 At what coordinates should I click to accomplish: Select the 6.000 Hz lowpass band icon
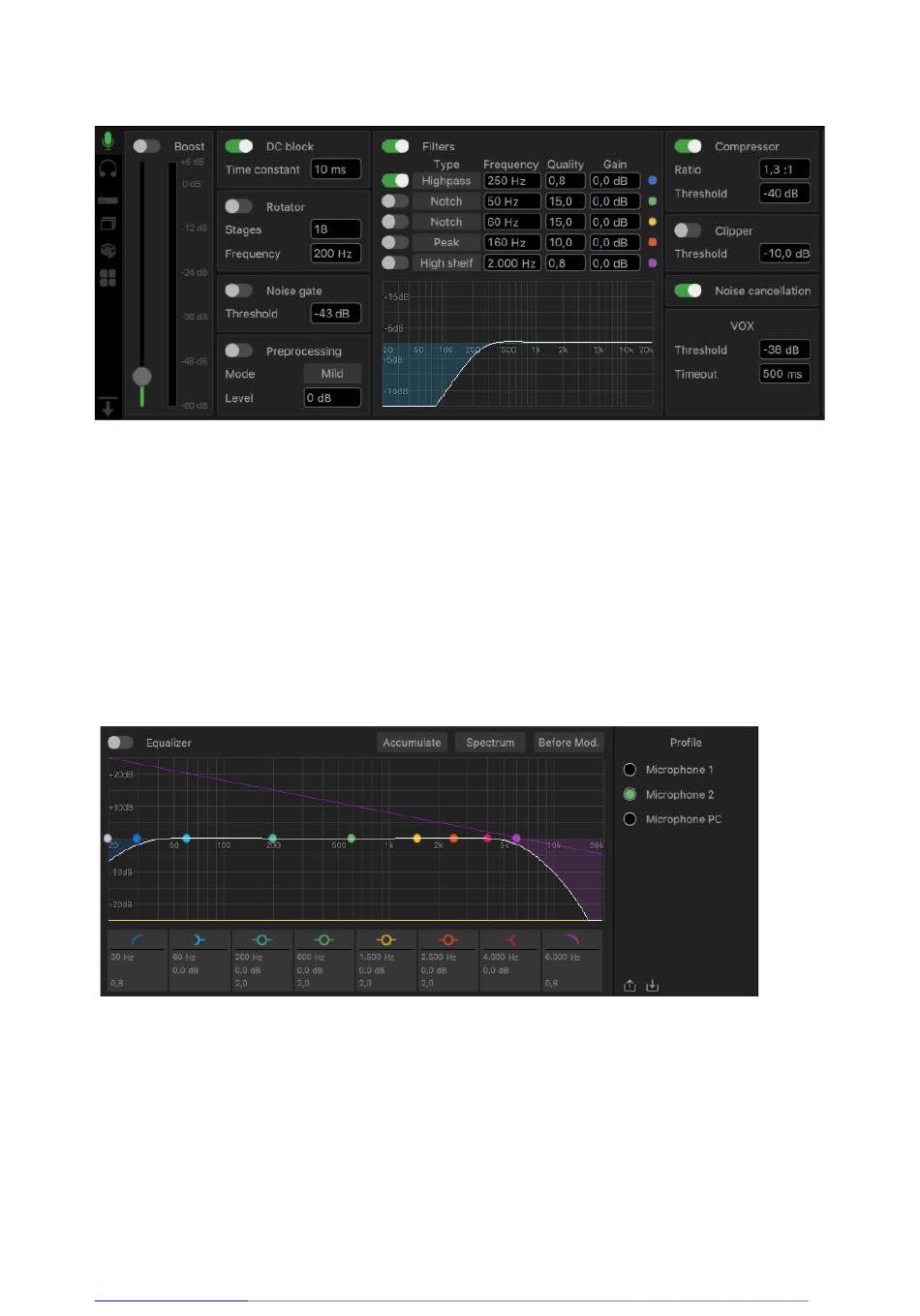click(x=571, y=939)
